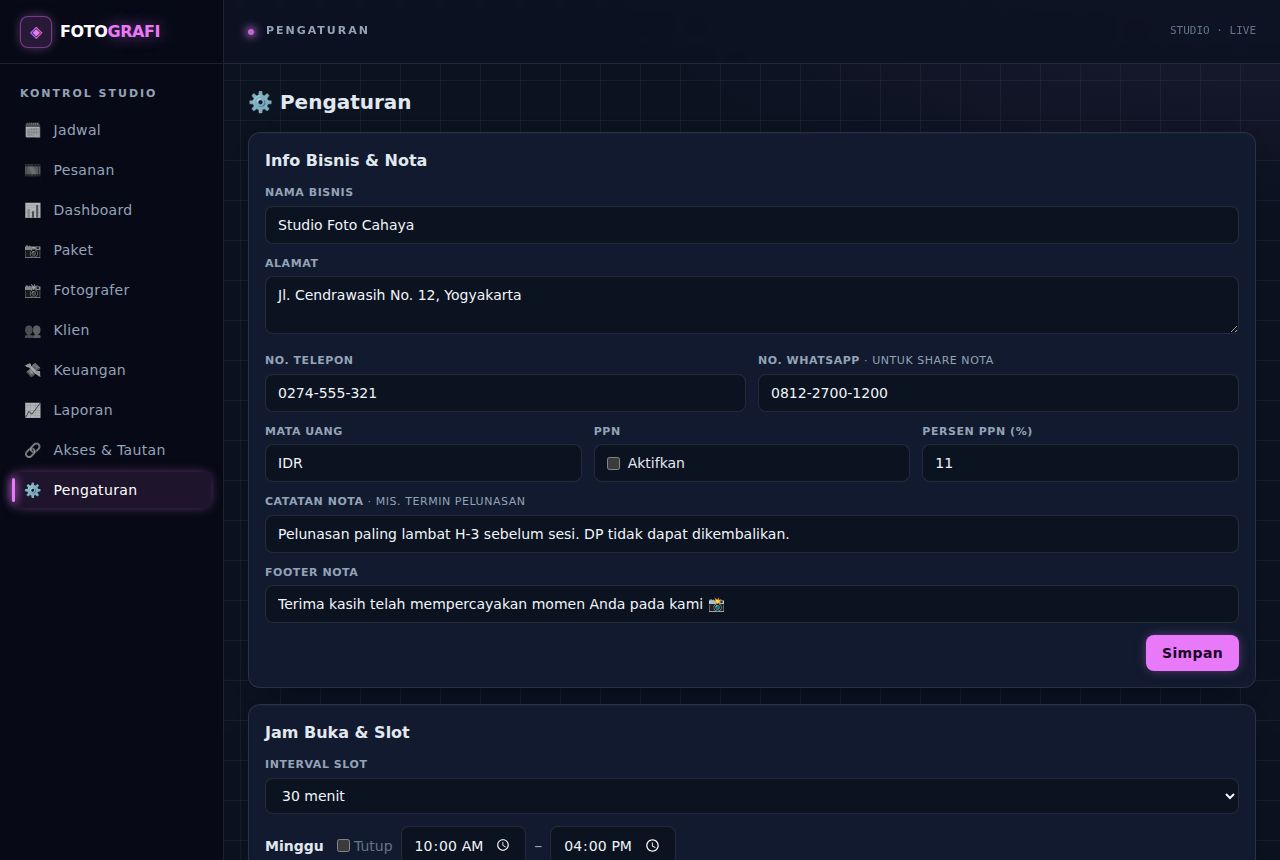The height and width of the screenshot is (860, 1280).
Task: Click the Fotografer icon in sidebar
Action: pyautogui.click(x=33, y=290)
